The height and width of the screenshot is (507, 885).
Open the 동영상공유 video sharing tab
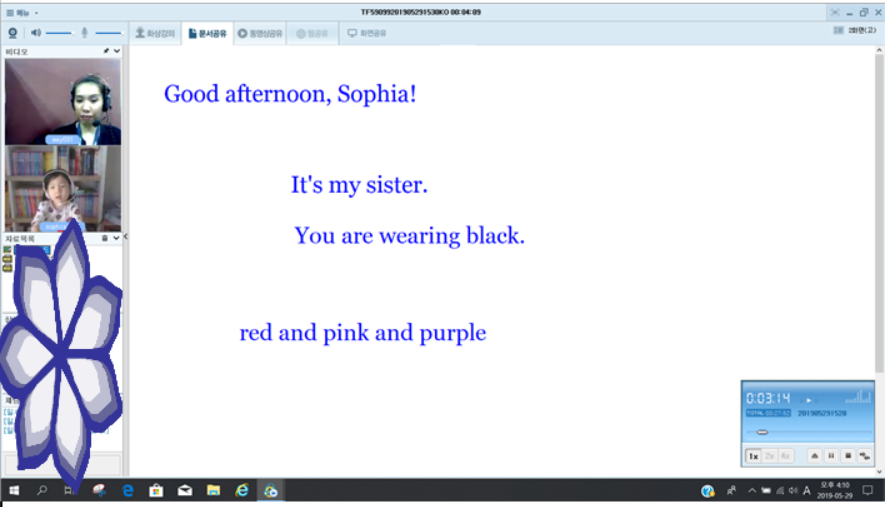click(x=262, y=33)
